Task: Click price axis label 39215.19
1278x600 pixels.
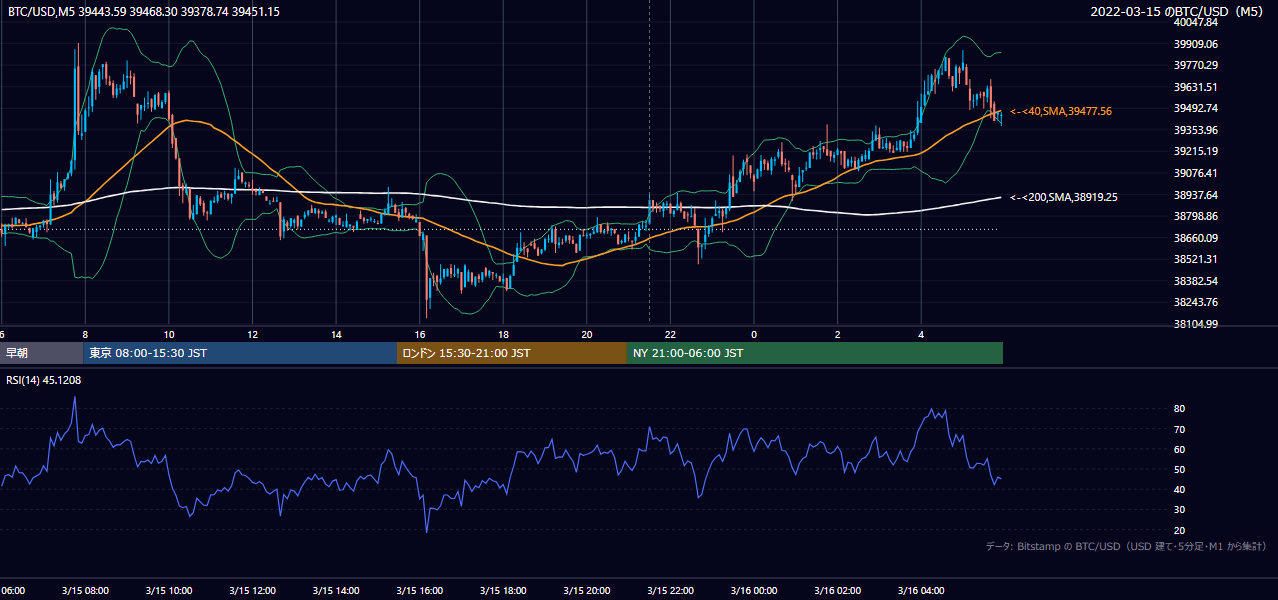Action: click(x=1196, y=151)
